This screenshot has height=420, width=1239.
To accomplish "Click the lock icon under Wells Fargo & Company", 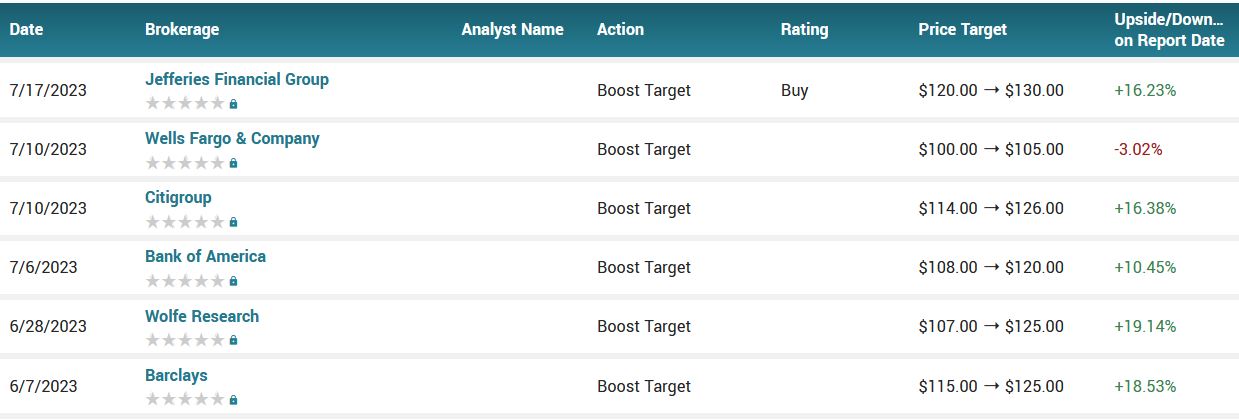I will tap(233, 162).
